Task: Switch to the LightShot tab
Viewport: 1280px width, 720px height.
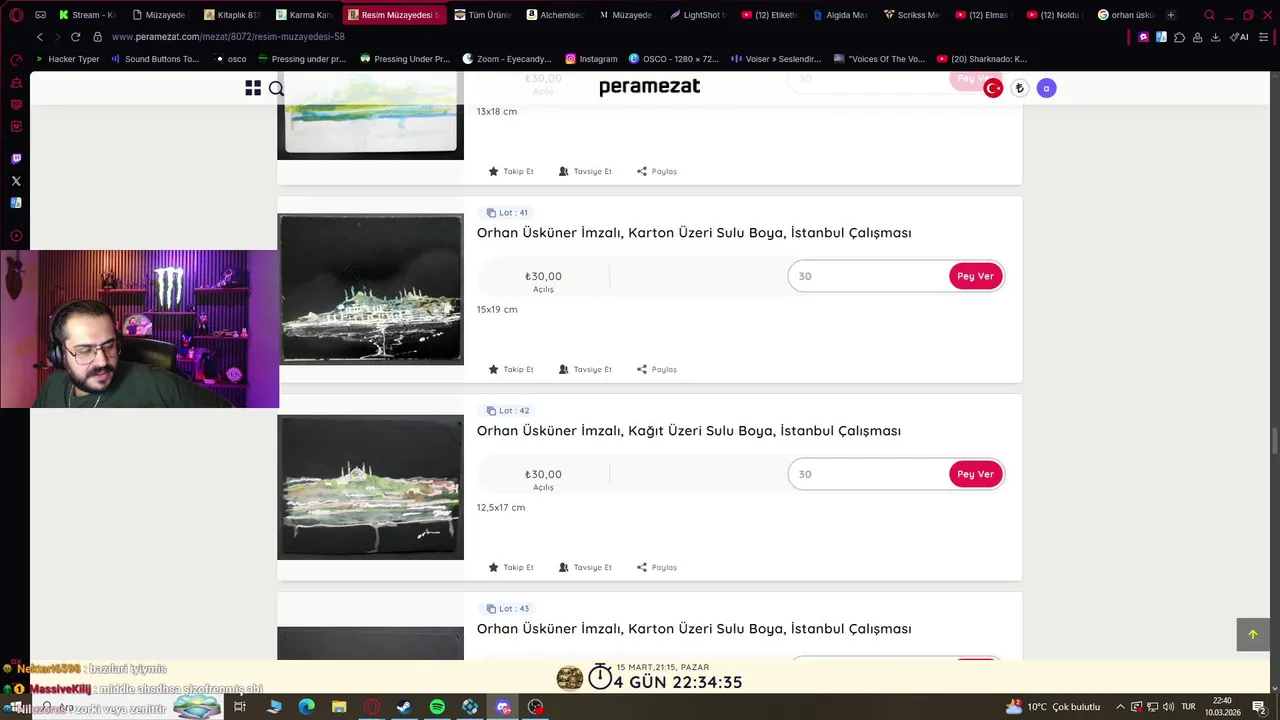Action: (698, 15)
